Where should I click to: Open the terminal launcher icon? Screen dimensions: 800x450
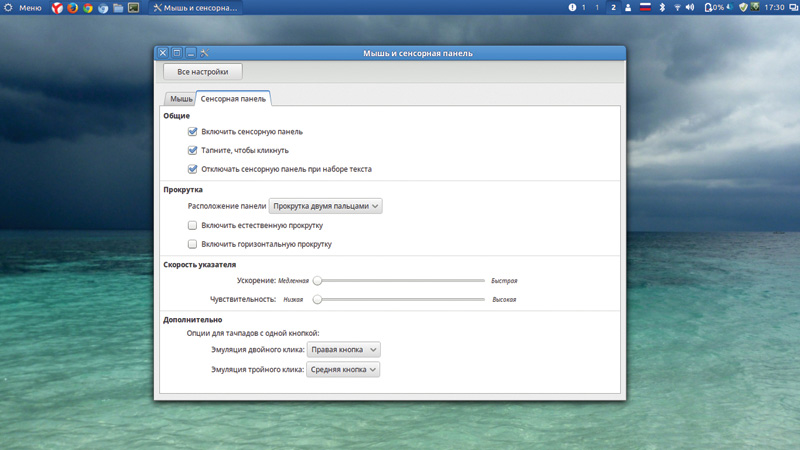coord(133,8)
